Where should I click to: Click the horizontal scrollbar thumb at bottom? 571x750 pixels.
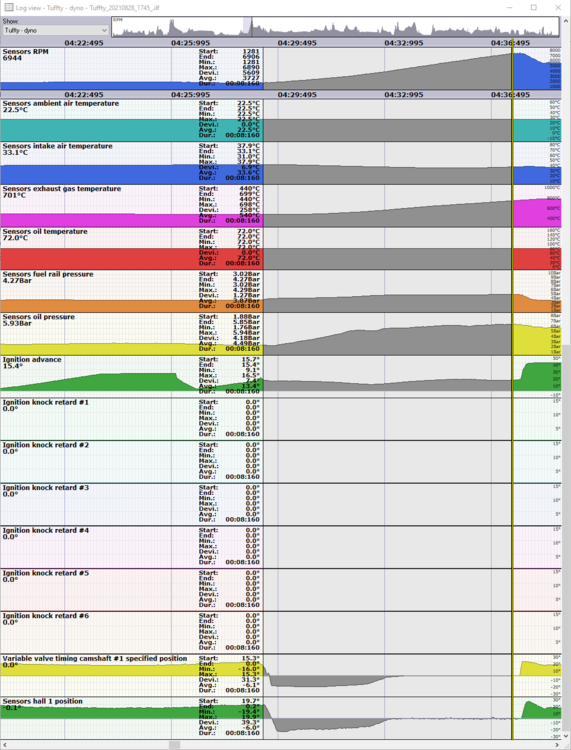[x=175, y=745]
